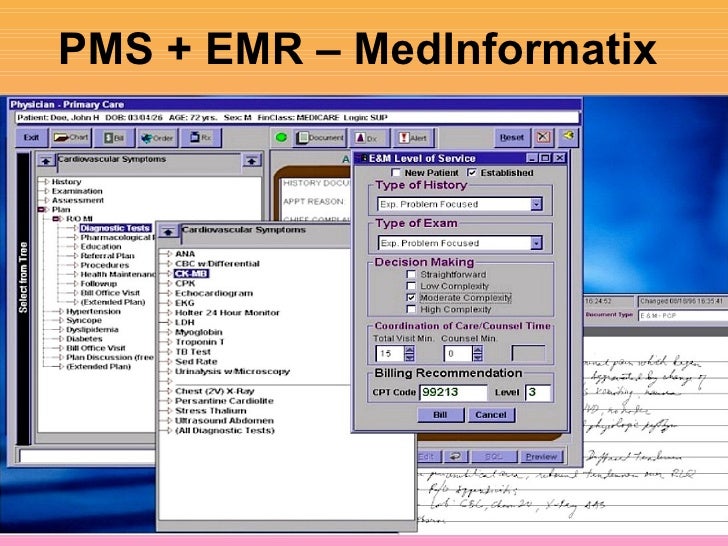Click the Bill toolbar icon
The image size is (728, 546).
click(114, 138)
